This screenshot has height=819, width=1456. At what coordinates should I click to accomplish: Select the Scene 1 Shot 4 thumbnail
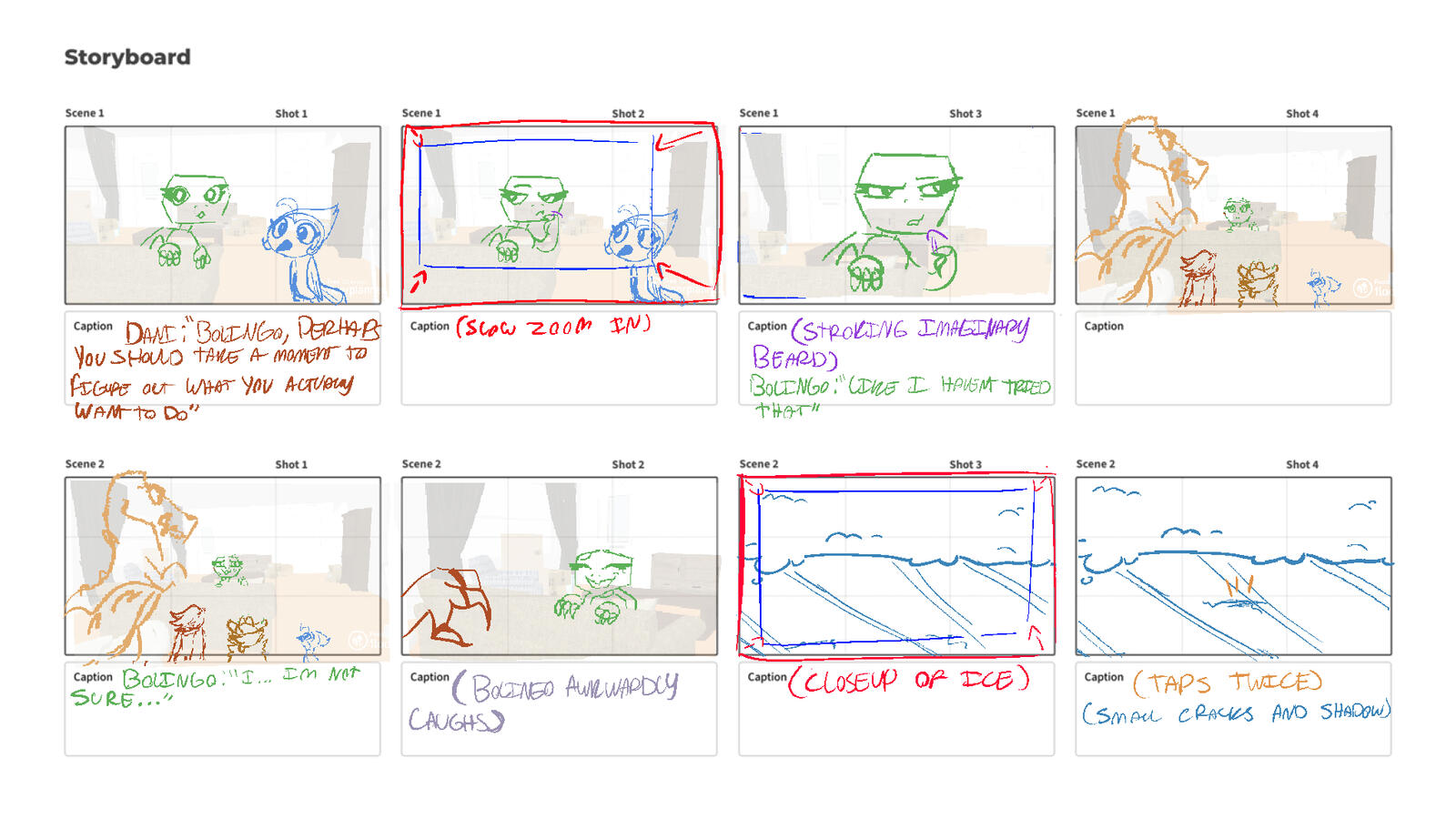point(1233,215)
